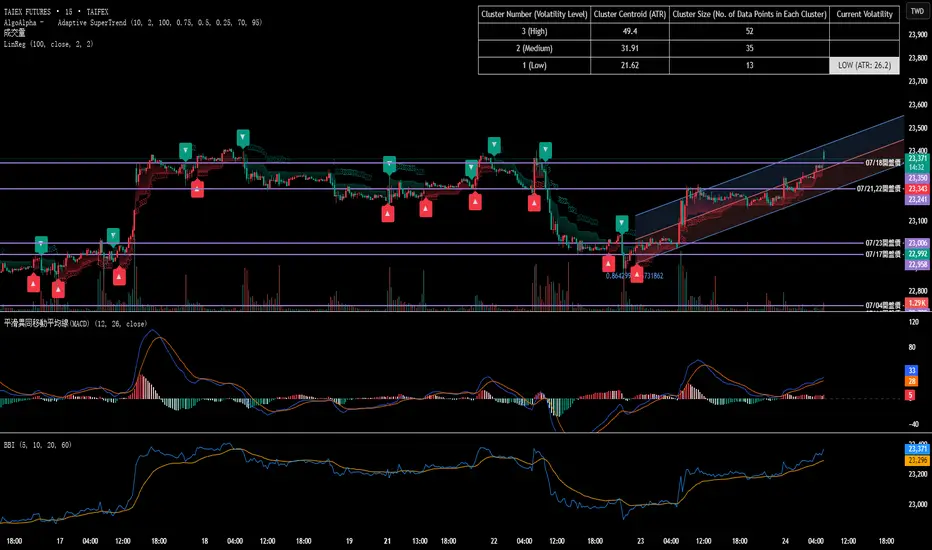This screenshot has width=932, height=550.
Task: Select the 07/18開盤價 horizontal line label
Action: tap(881, 162)
